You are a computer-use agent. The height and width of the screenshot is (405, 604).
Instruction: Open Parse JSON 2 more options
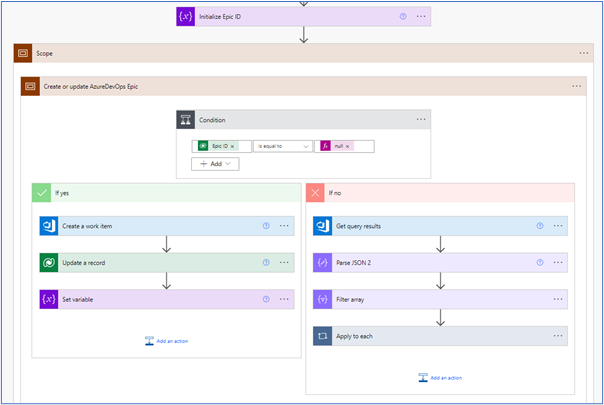558,263
